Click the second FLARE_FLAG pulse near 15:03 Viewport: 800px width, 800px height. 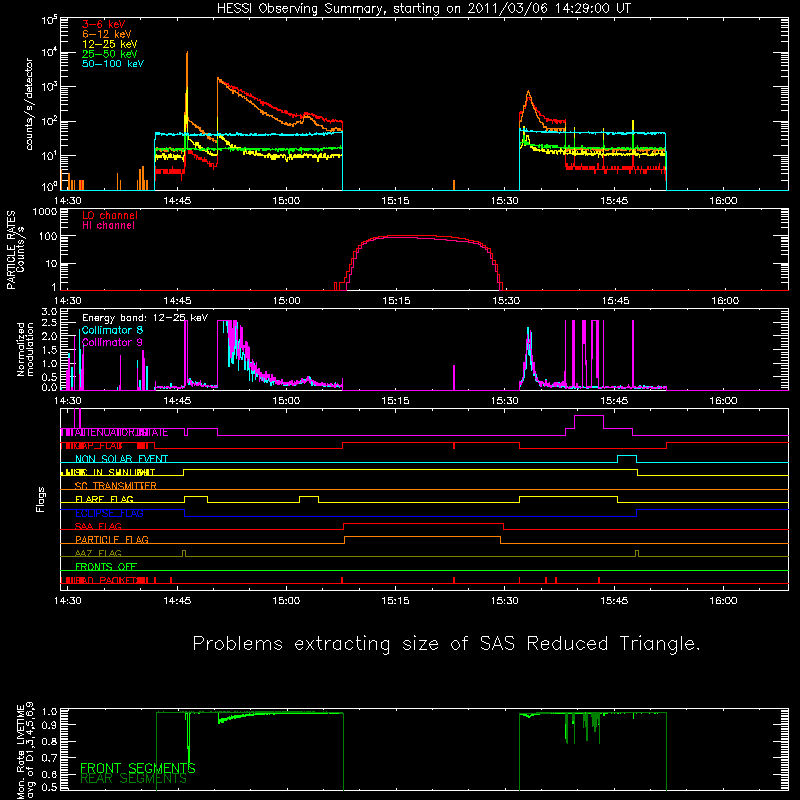coord(309,496)
